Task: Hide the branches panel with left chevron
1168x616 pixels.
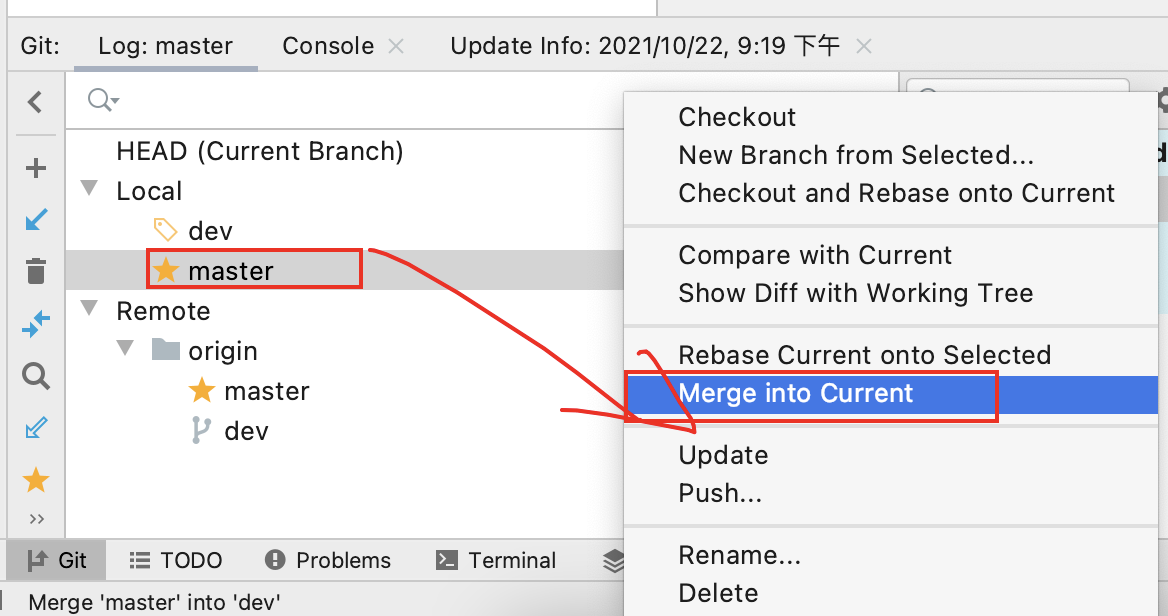Action: [x=36, y=102]
